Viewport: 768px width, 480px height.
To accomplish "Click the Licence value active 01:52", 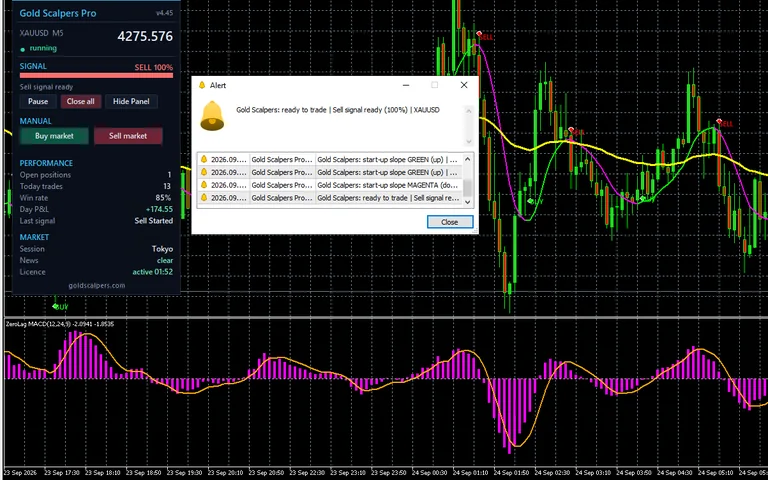I will point(153,272).
